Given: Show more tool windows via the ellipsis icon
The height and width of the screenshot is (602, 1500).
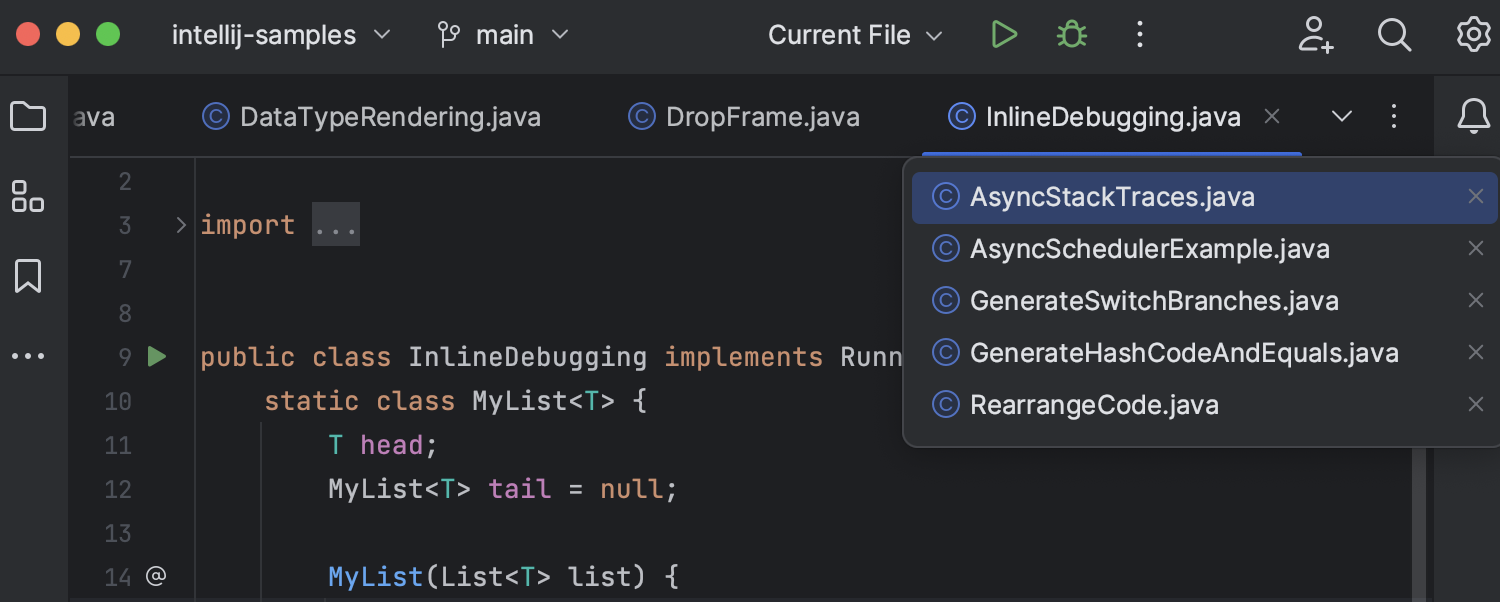Looking at the screenshot, I should [x=28, y=356].
